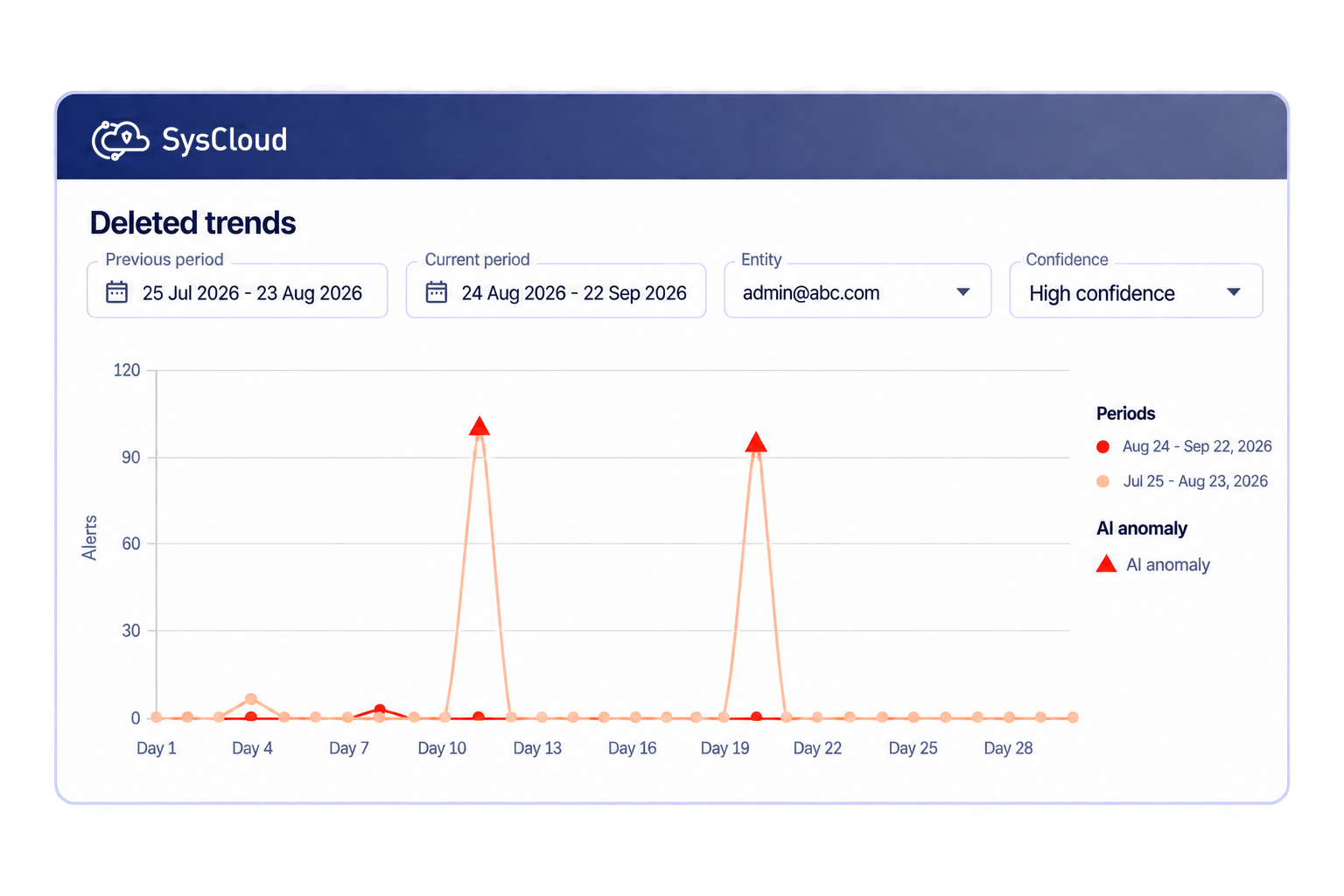Screen dimensions: 1344x896
Task: Click the Aug 24 - Sep 22, 2026 legend label
Action: coord(1197,446)
